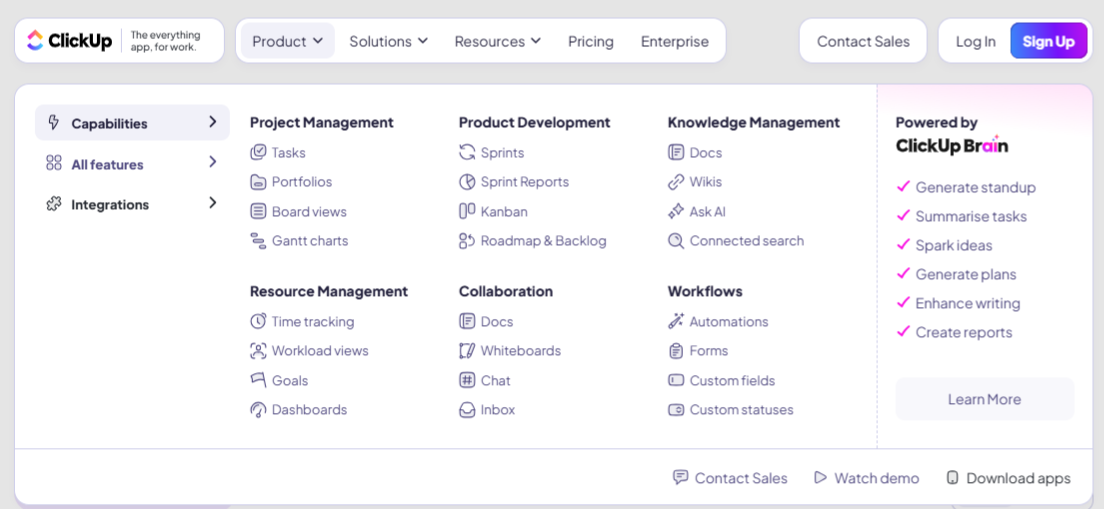Click the Ask AI sparkle icon
The height and width of the screenshot is (509, 1104).
pyautogui.click(x=676, y=212)
